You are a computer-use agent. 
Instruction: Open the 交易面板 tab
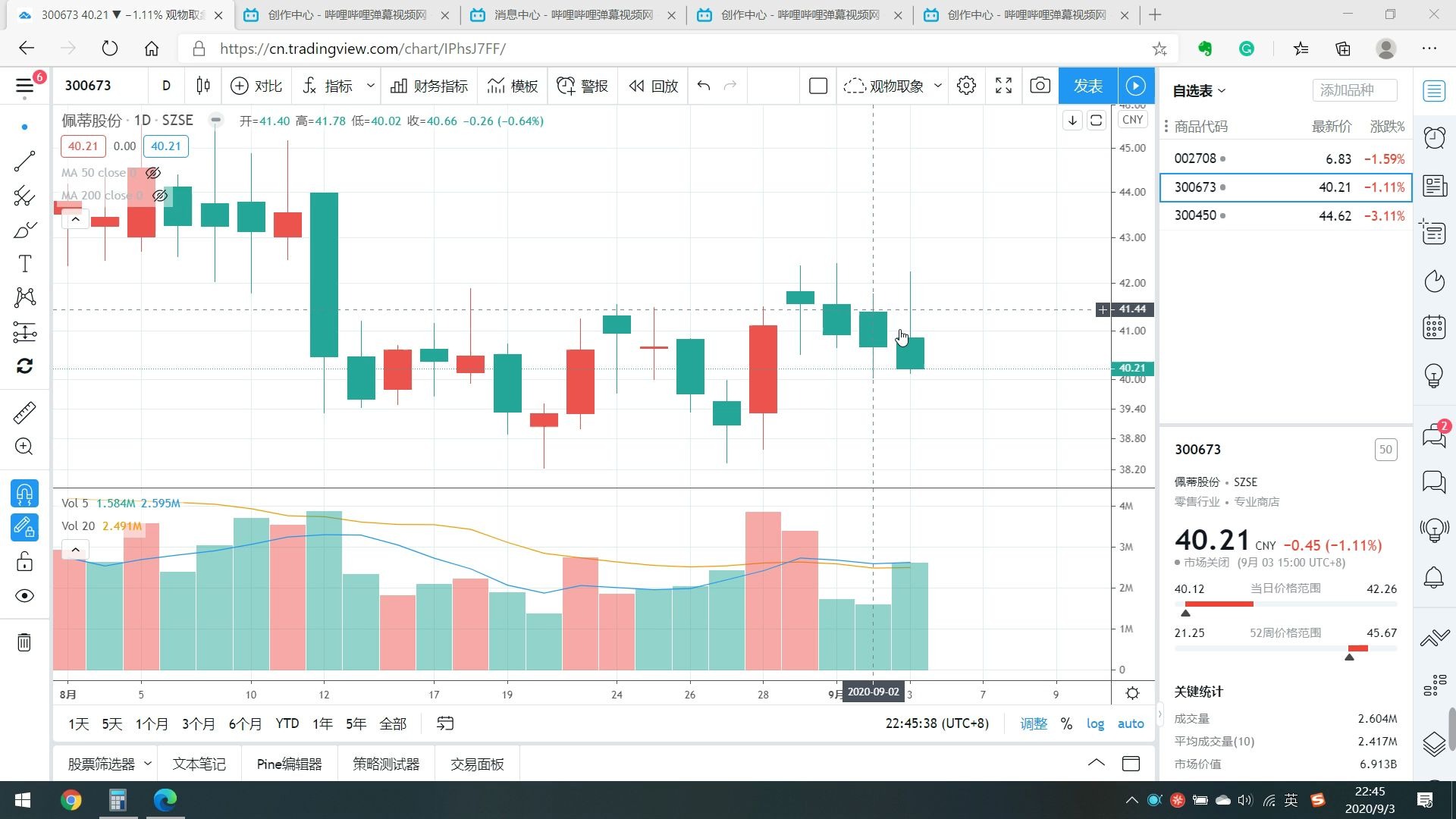[477, 764]
